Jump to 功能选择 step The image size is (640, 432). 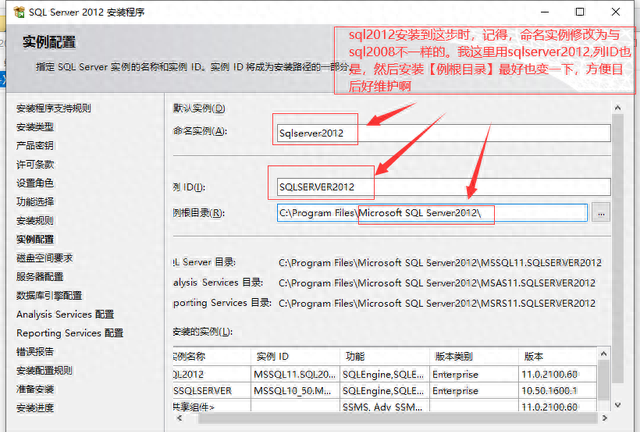click(35, 202)
